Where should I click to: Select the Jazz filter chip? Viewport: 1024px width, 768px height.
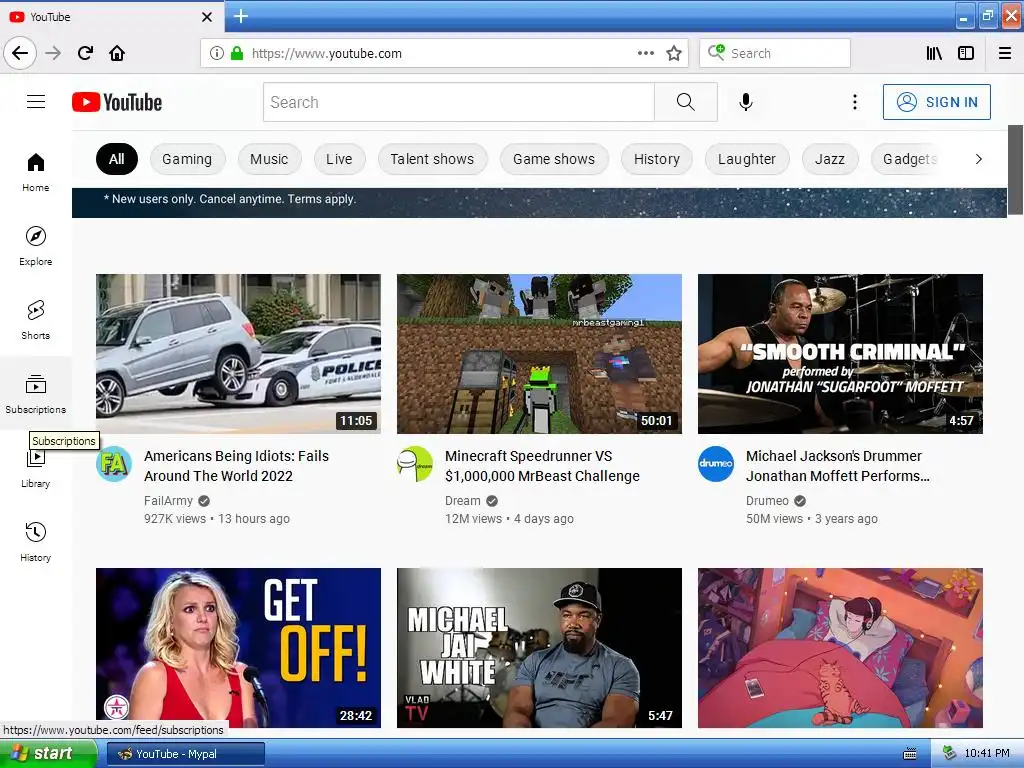click(x=829, y=159)
